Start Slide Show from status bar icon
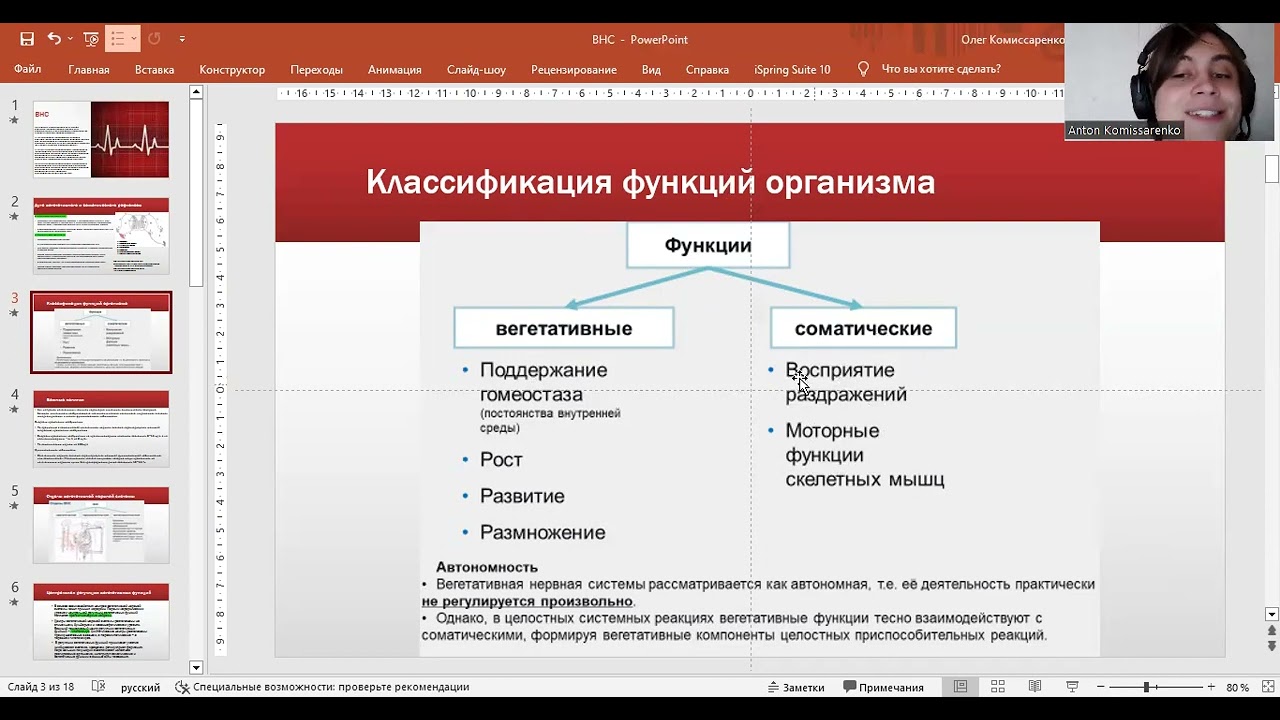This screenshot has height=720, width=1280. coord(1072,687)
